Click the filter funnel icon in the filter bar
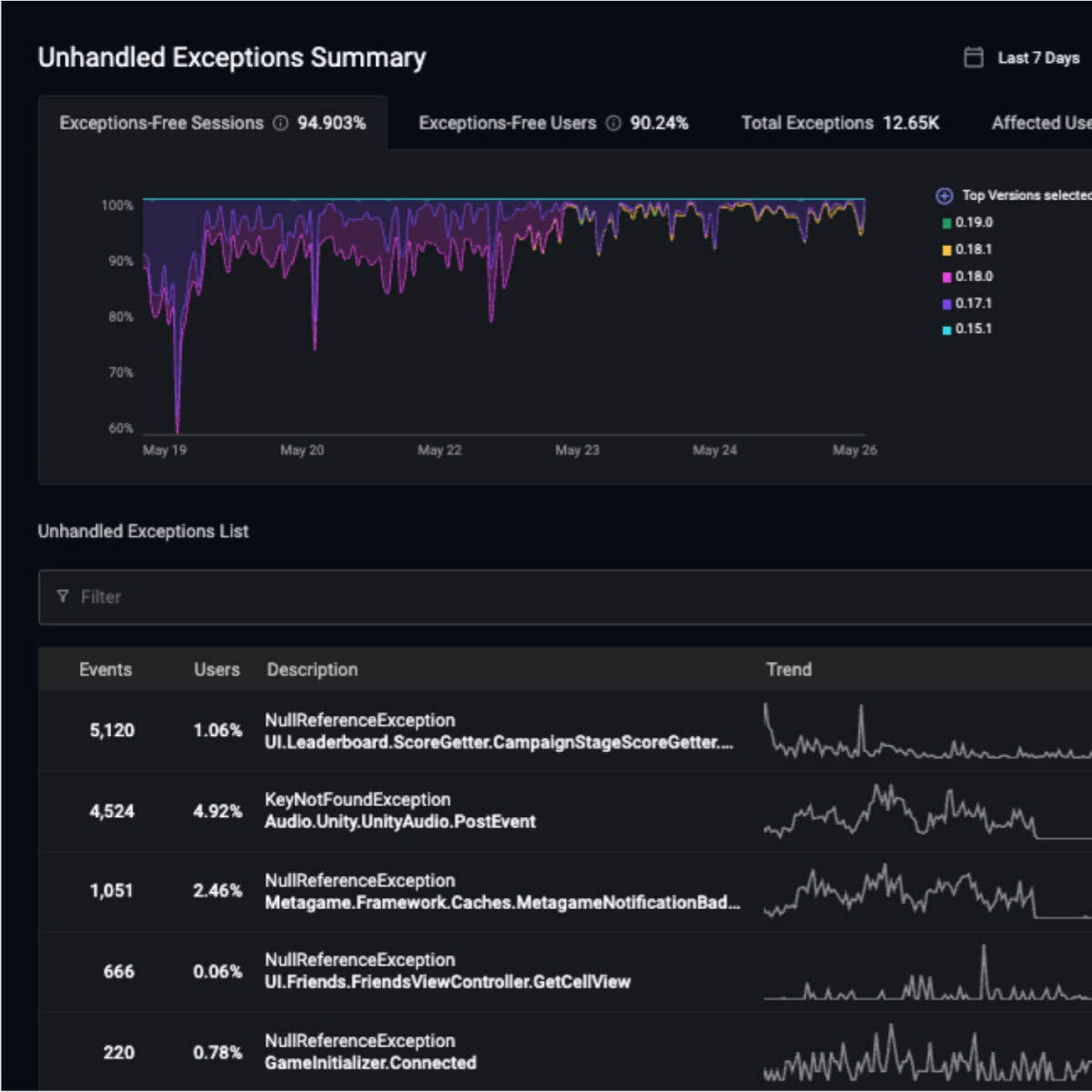This screenshot has width=1092, height=1092. tap(62, 597)
